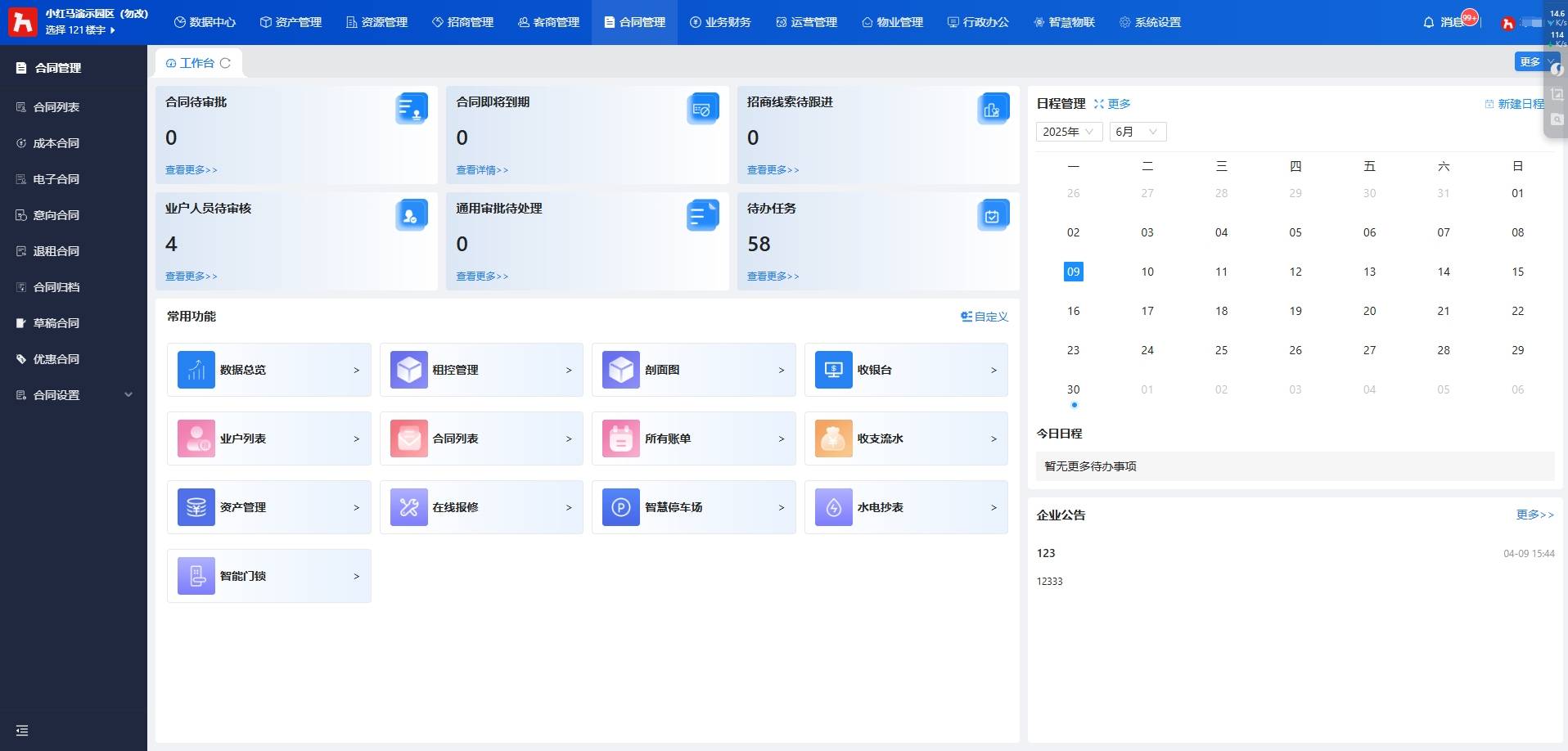Viewport: 1568px width, 751px height.
Task: Refresh the 工作台 tab with reload icon
Action: coord(225,63)
